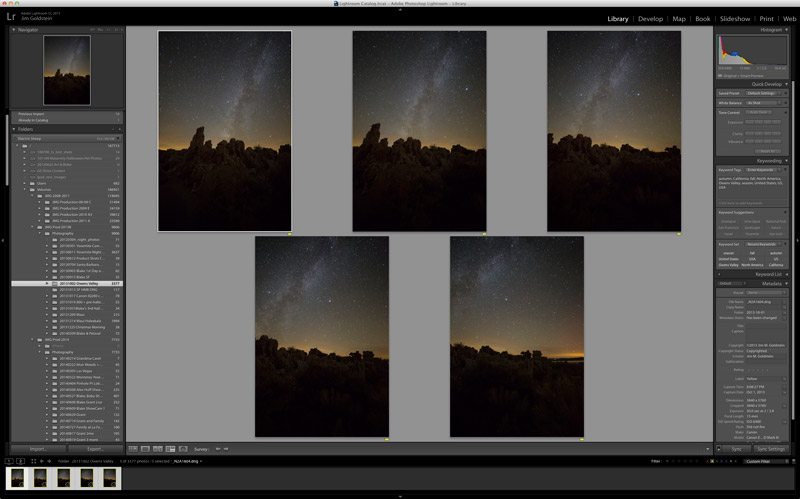Click the Exposure adjustment buttons row
The image size is (800, 499).
click(763, 122)
